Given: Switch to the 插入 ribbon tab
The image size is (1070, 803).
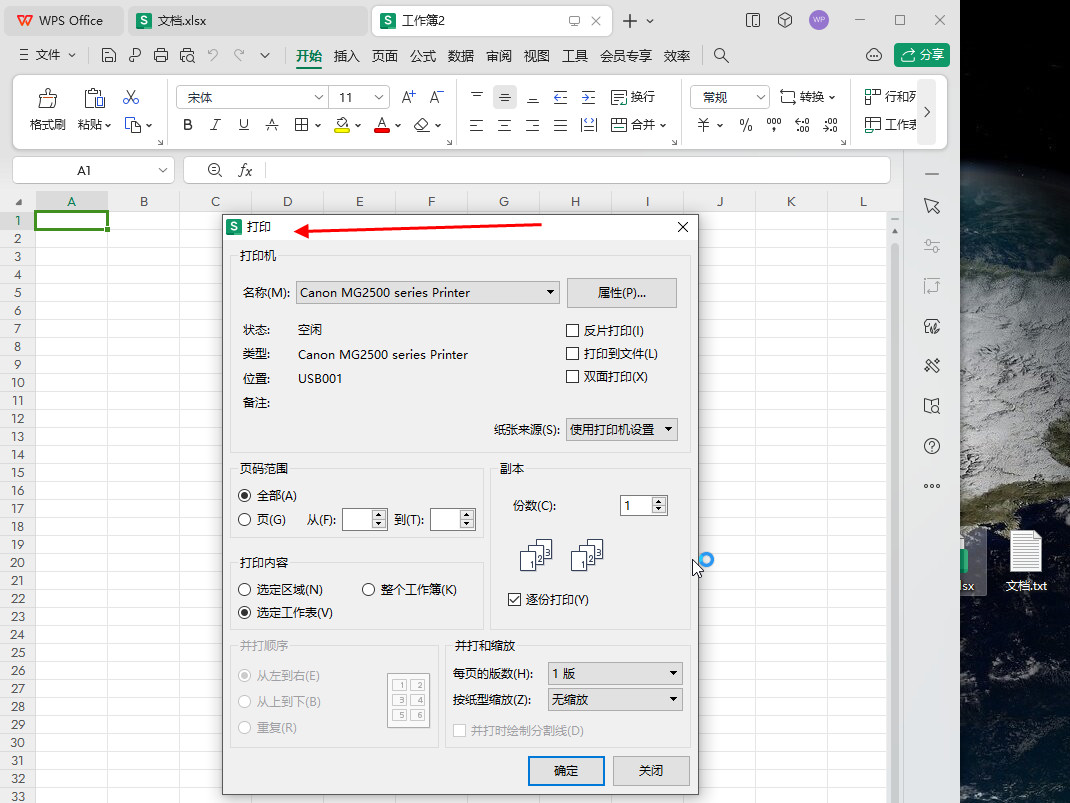Looking at the screenshot, I should (x=347, y=56).
